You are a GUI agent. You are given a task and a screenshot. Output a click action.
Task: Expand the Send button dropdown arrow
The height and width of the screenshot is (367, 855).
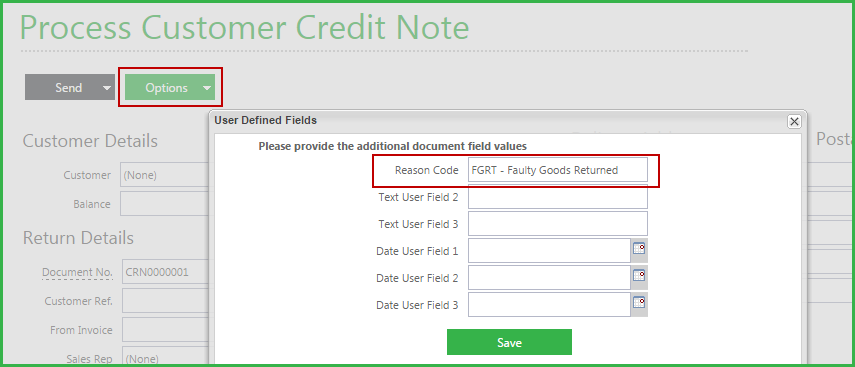click(107, 88)
